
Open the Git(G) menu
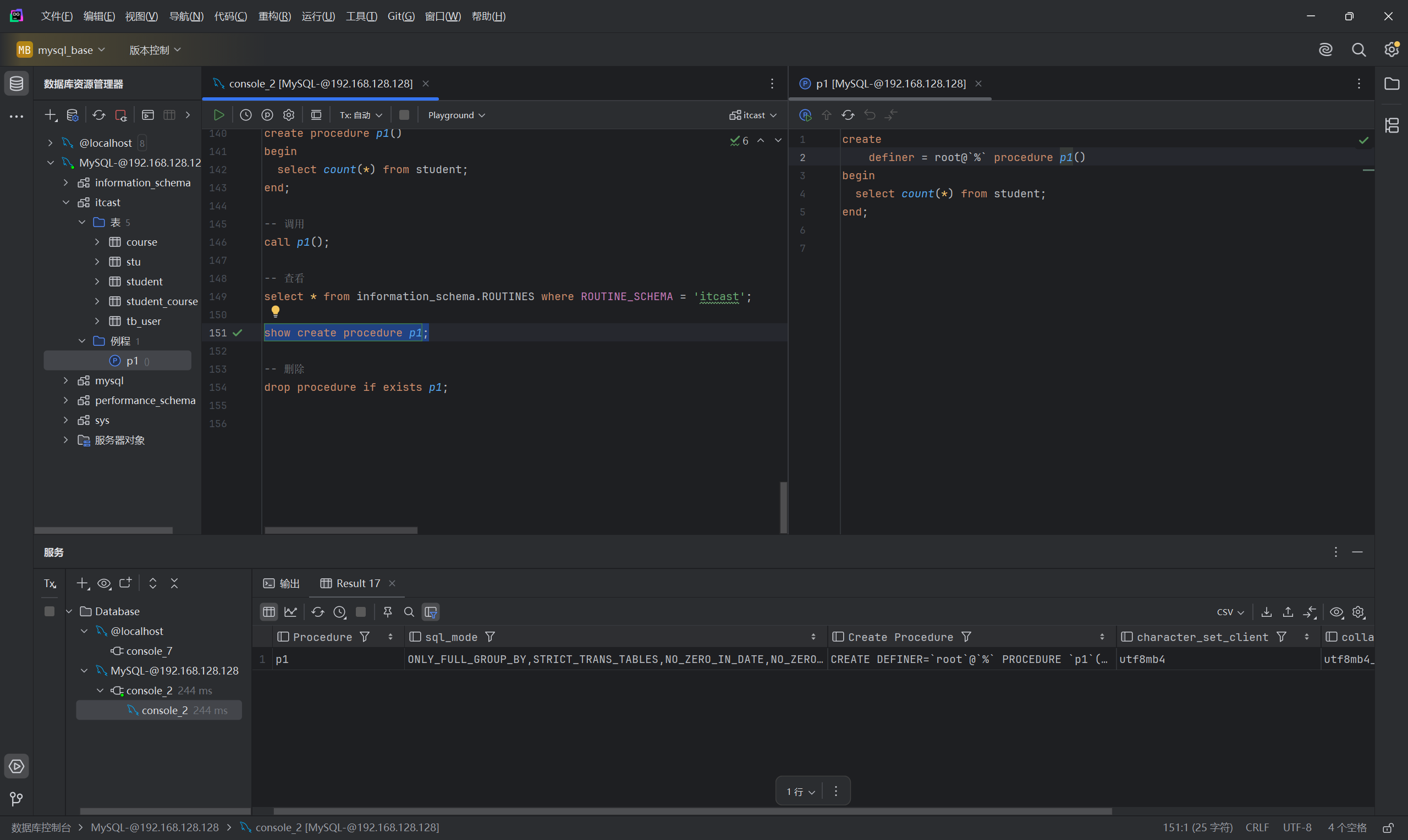tap(400, 16)
